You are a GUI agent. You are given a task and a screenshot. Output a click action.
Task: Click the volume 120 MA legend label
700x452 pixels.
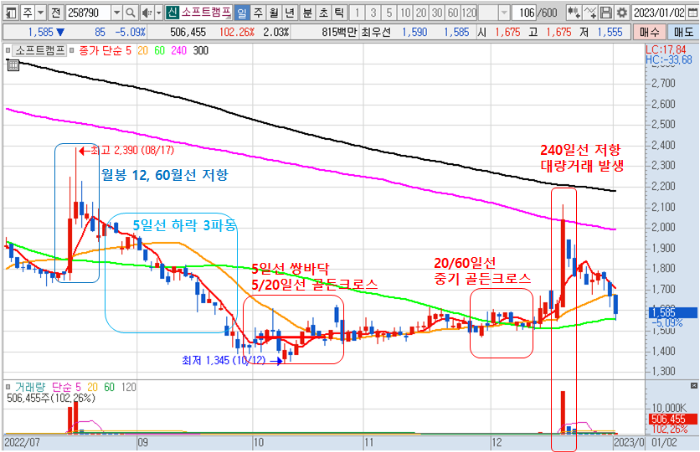click(x=129, y=387)
